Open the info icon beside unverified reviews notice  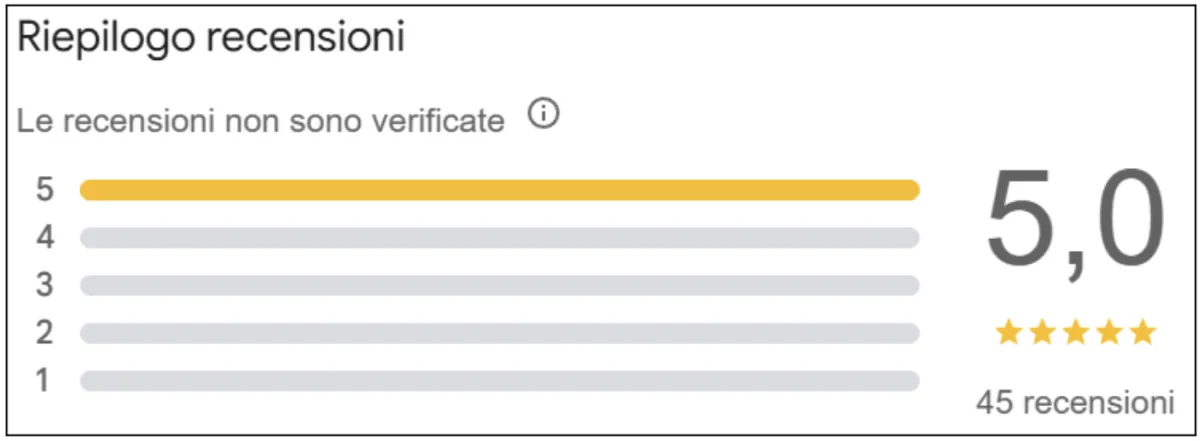pos(543,115)
